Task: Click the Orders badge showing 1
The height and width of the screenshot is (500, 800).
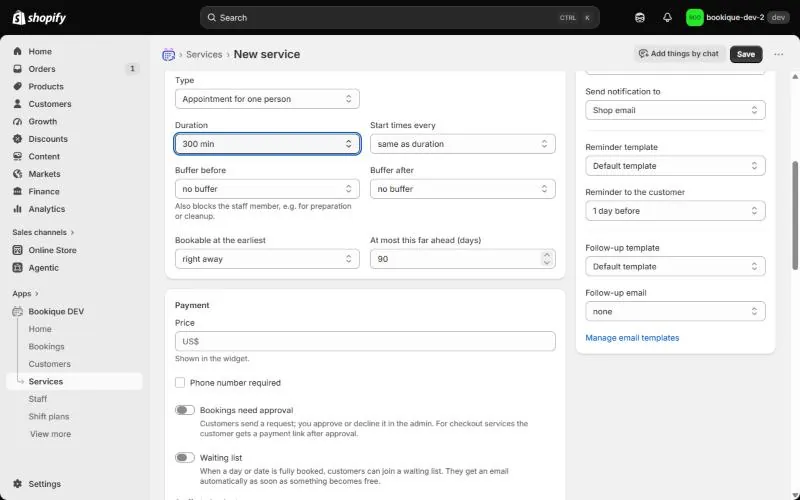Action: point(132,68)
